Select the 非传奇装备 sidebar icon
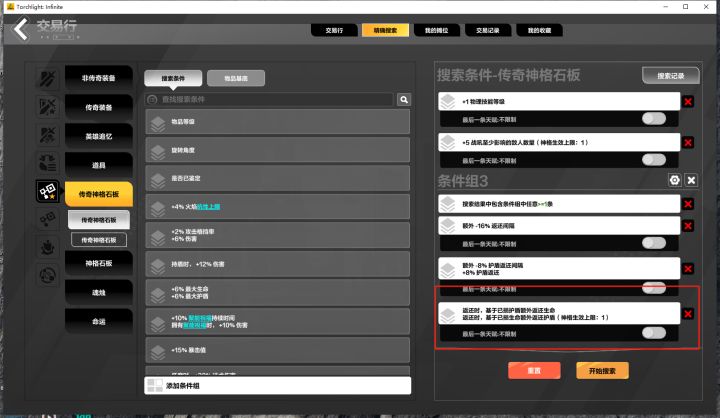 coord(47,78)
